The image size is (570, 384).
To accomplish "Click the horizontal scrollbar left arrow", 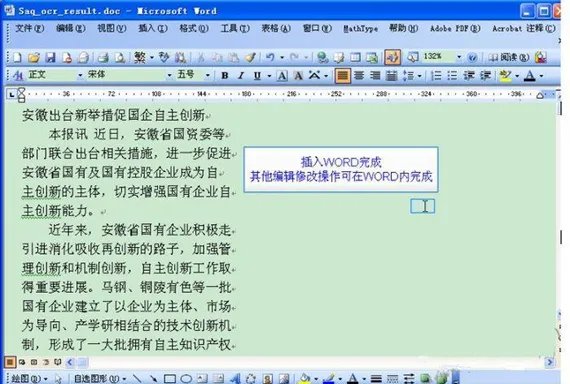I will (70, 362).
